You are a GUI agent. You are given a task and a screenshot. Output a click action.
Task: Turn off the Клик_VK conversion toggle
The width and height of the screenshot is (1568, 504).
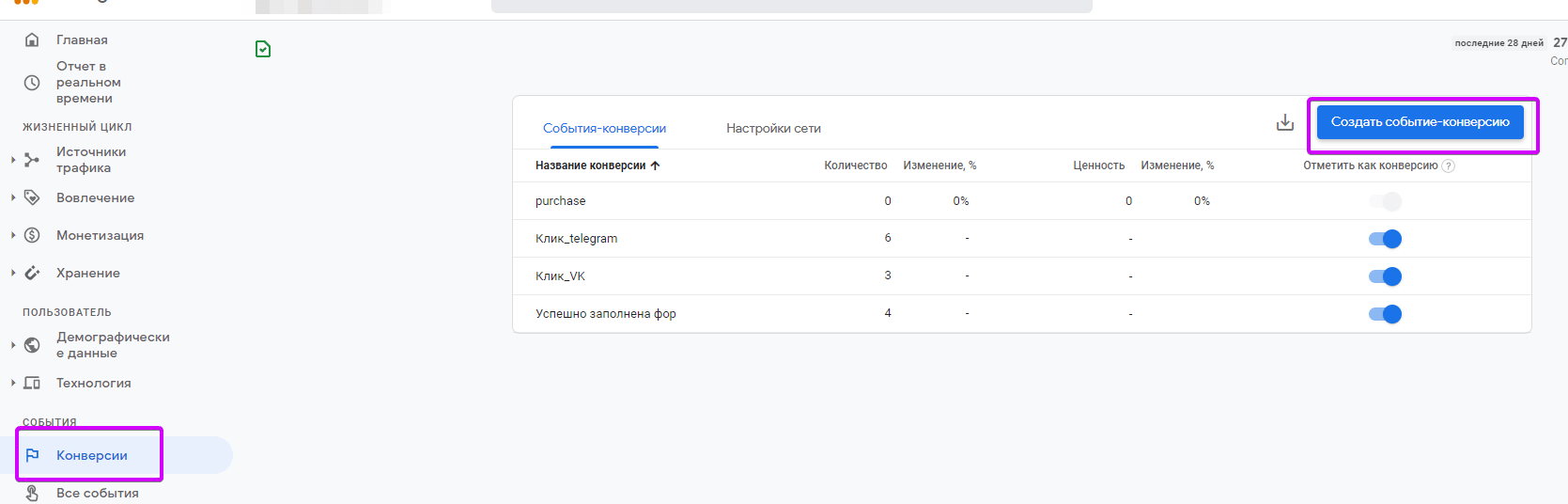pos(1385,276)
